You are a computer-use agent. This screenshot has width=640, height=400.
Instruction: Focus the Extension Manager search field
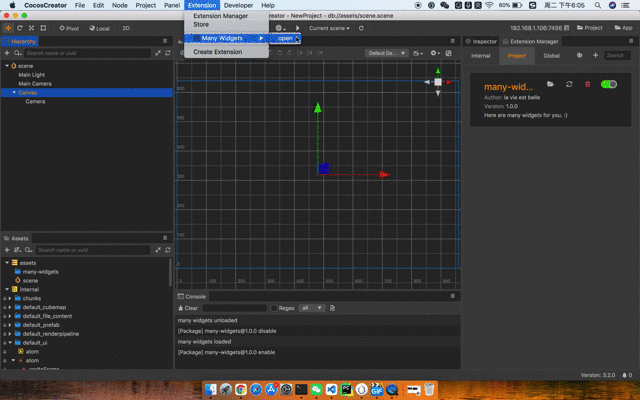[617, 55]
